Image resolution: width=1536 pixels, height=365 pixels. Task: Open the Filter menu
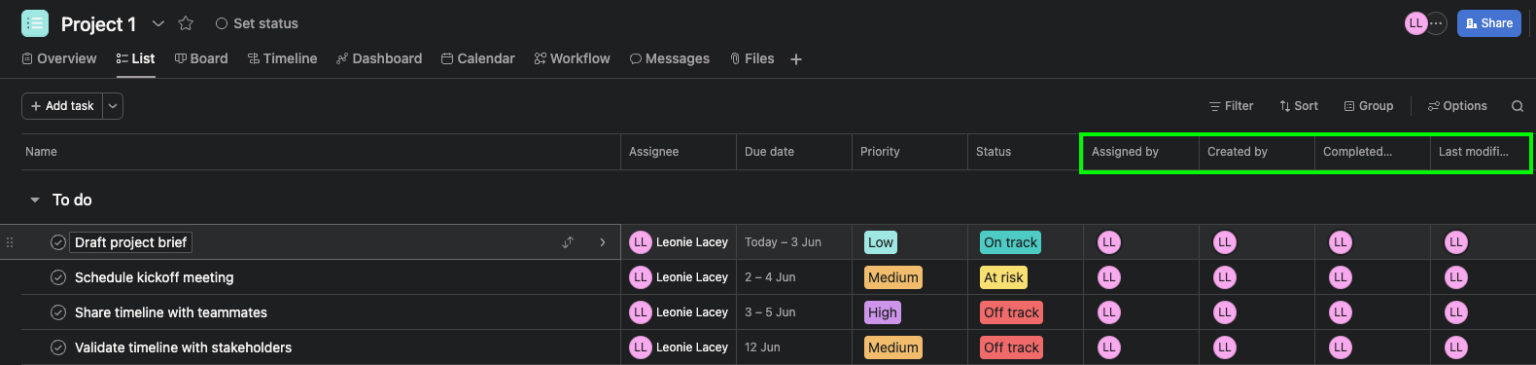pyautogui.click(x=1231, y=106)
